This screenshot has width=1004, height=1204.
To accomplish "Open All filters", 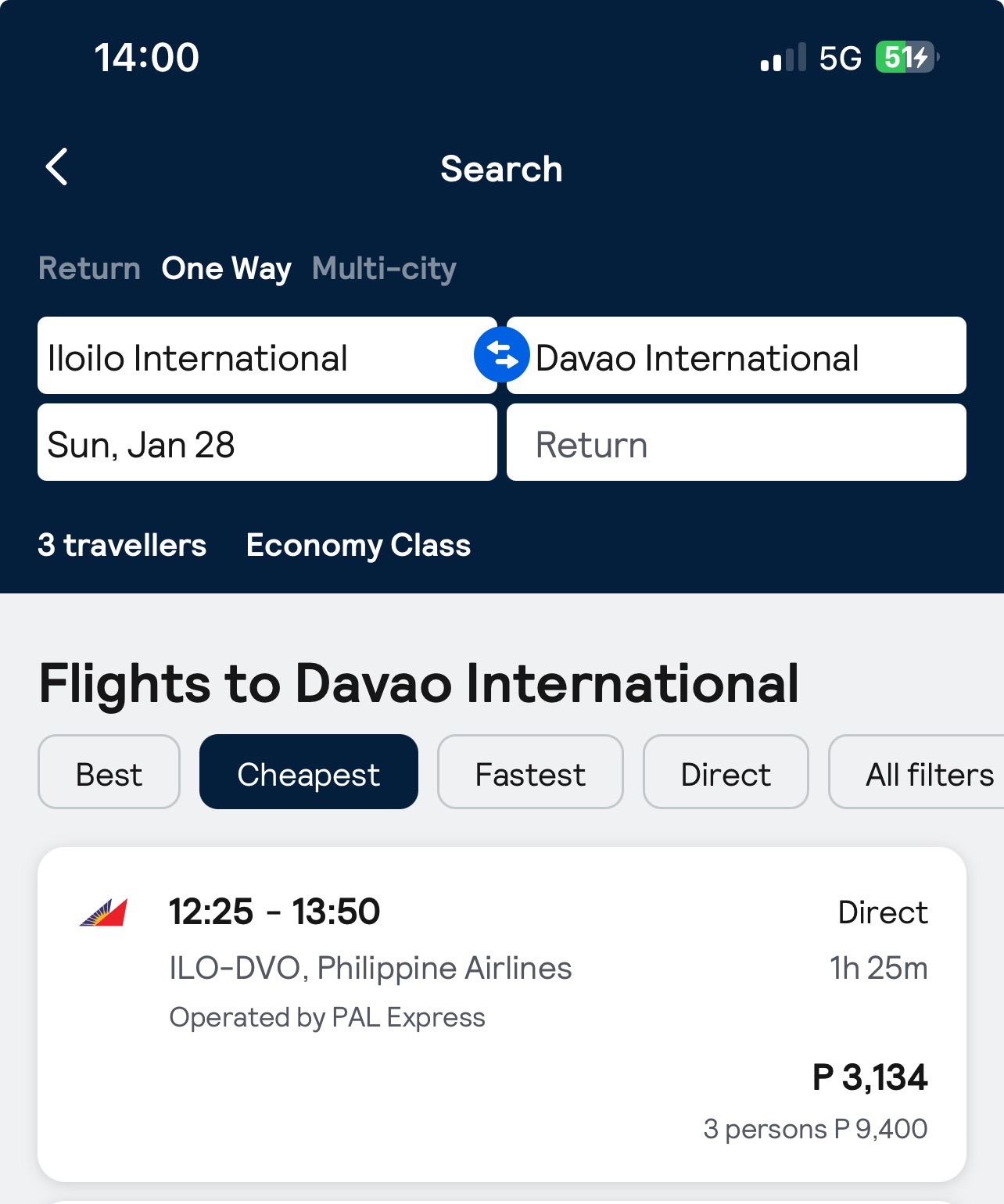I will [x=916, y=772].
